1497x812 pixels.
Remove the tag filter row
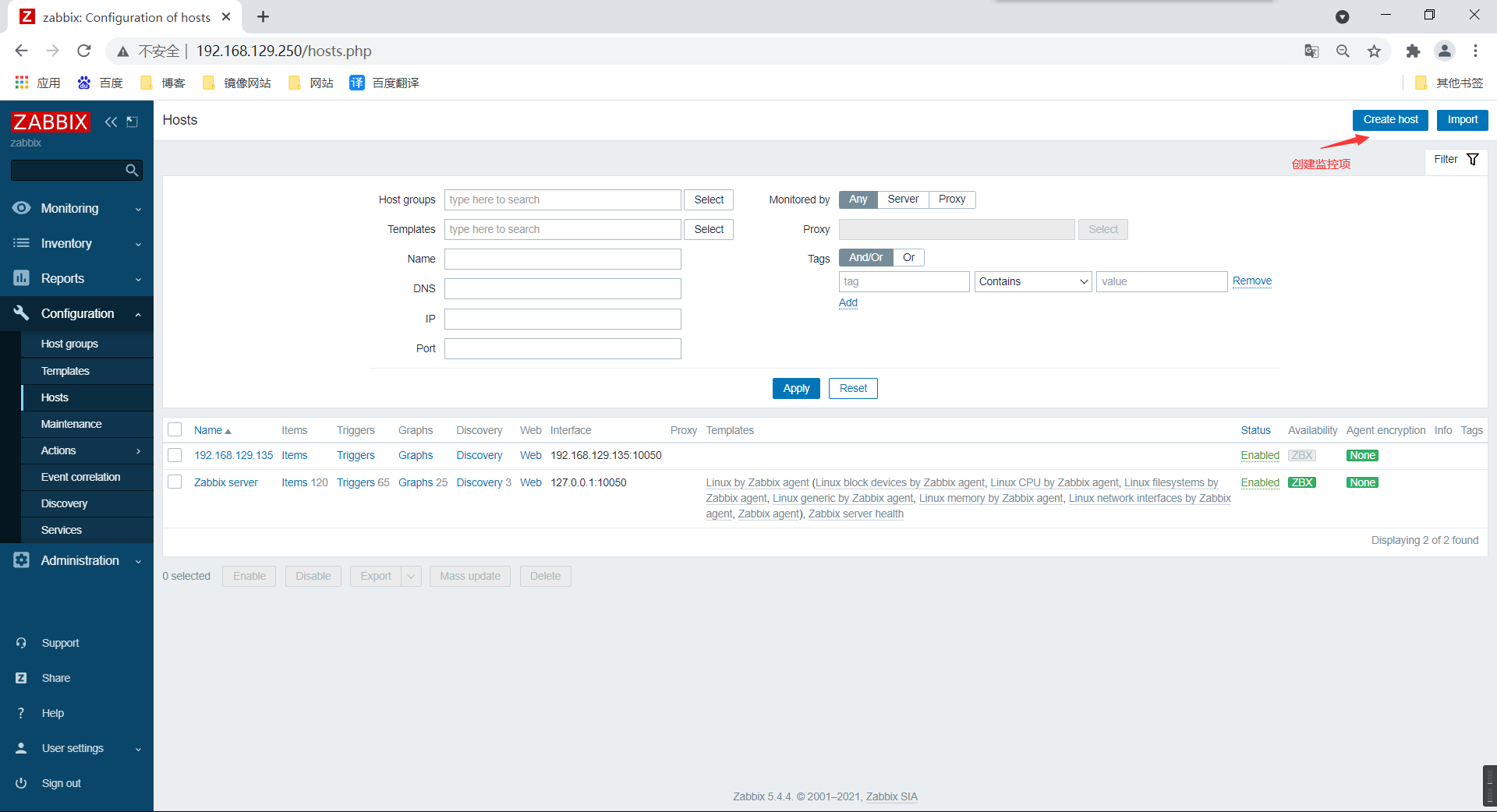coord(1252,281)
